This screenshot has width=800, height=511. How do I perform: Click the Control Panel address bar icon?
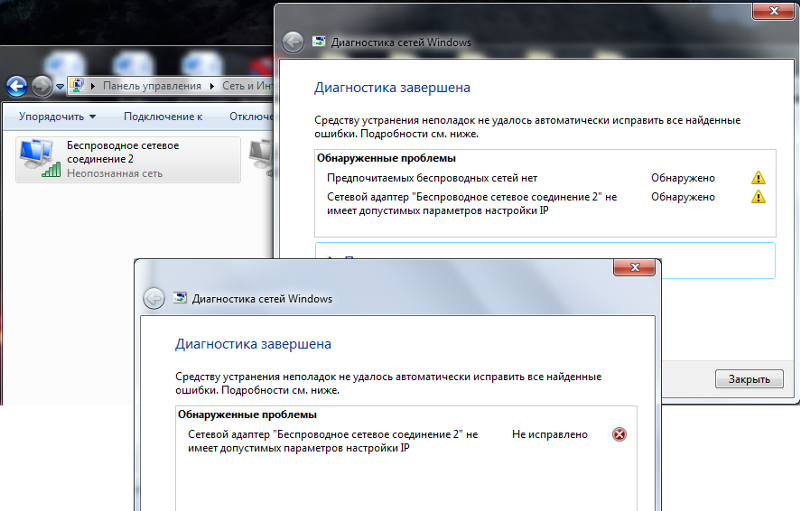click(x=78, y=86)
